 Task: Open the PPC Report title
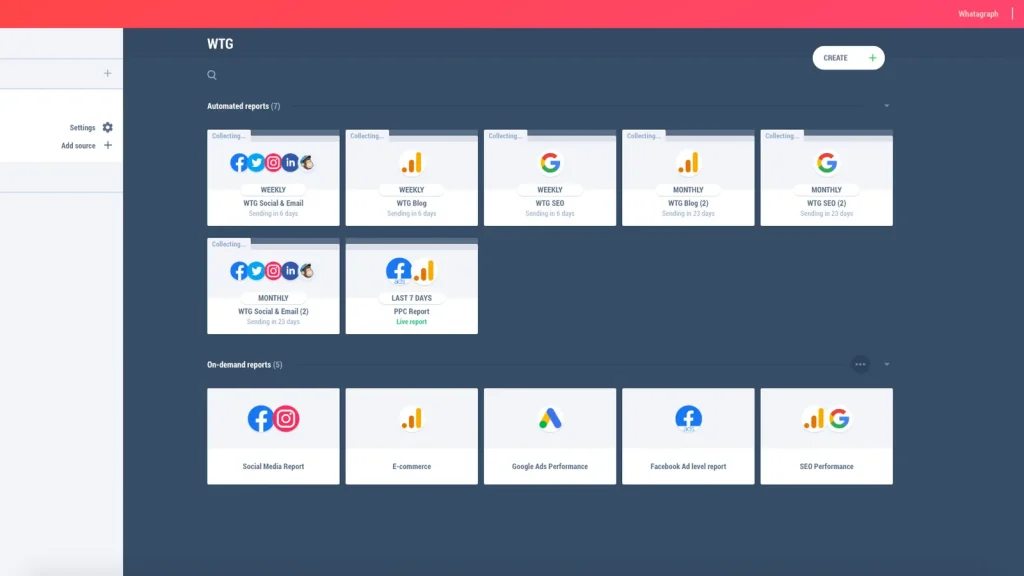click(x=411, y=312)
